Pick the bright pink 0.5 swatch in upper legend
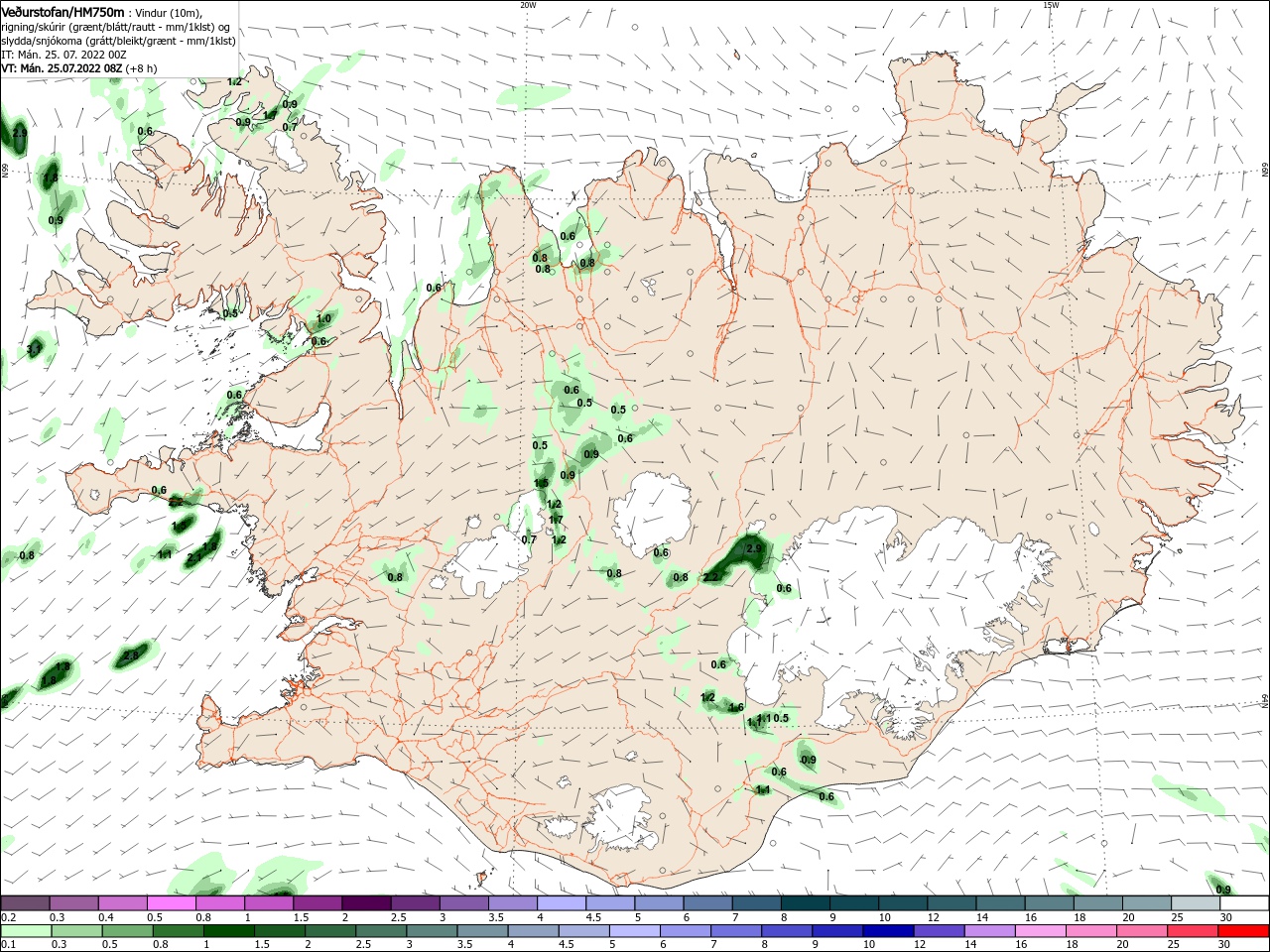1270x952 pixels. (171, 903)
